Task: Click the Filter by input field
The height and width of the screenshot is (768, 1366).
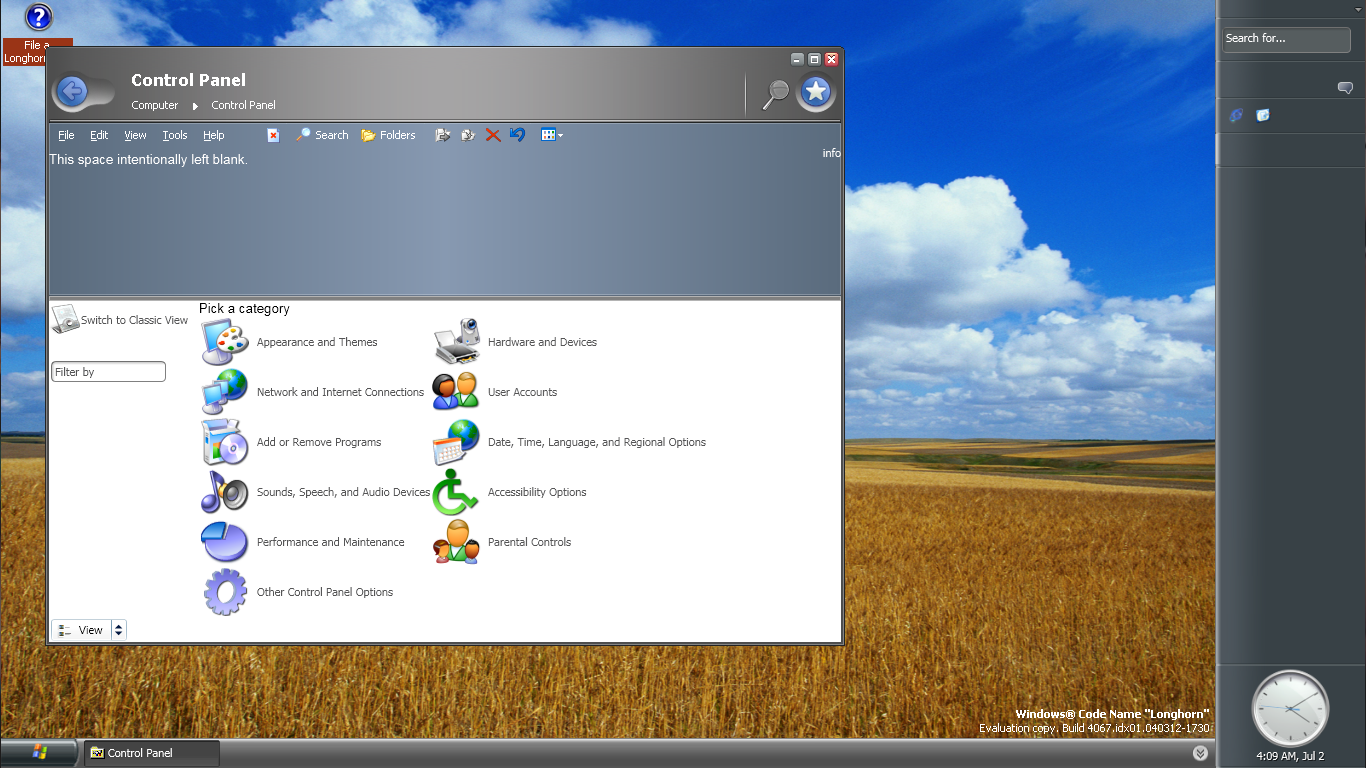Action: pos(108,372)
